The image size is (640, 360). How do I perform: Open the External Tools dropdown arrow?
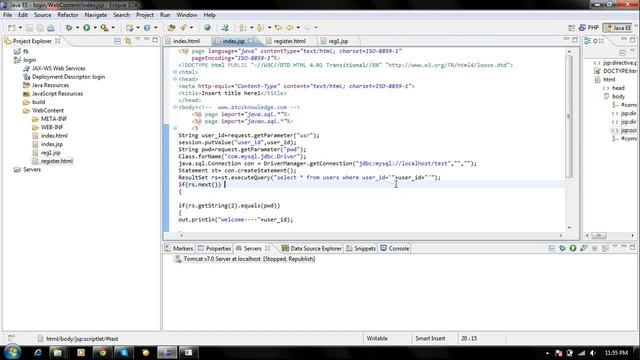tap(113, 28)
